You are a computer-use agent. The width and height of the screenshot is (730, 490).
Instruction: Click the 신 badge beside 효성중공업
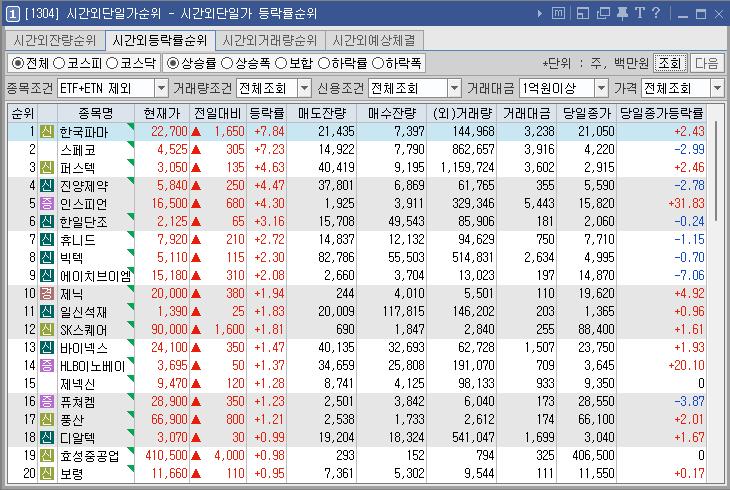tap(47, 456)
